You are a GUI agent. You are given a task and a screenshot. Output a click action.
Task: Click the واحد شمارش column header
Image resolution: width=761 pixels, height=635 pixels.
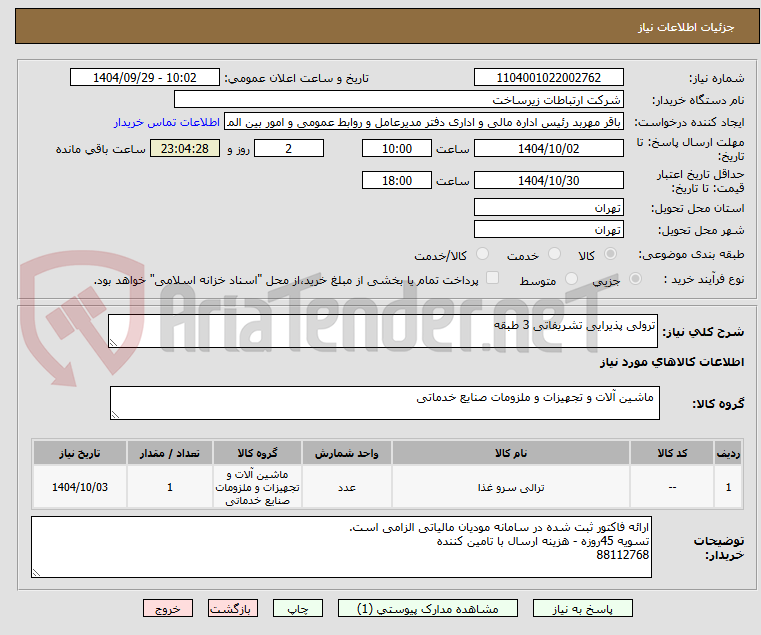coord(347,453)
